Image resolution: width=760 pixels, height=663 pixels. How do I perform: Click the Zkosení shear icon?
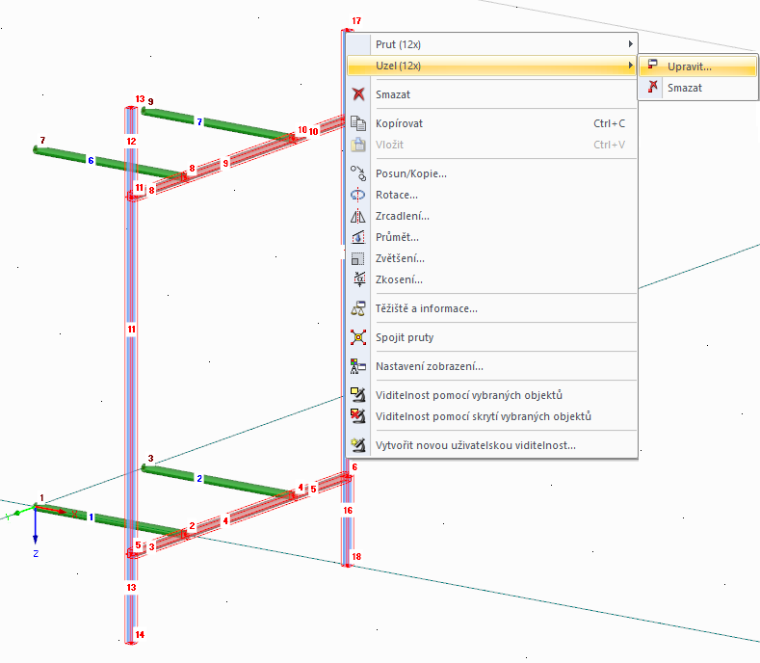358,280
